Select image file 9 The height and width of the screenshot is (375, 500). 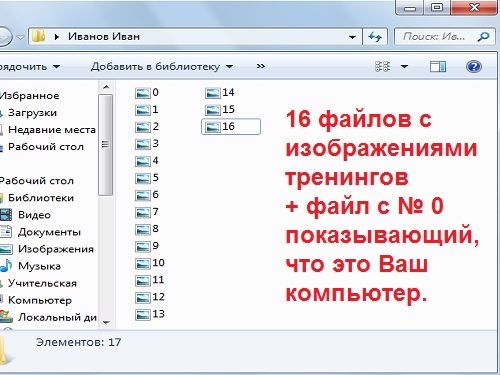pyautogui.click(x=147, y=246)
